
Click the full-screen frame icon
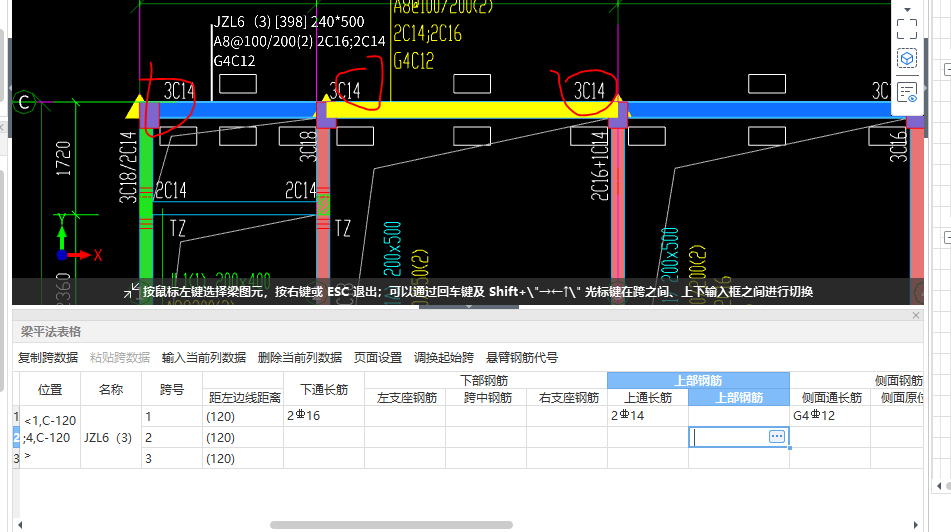click(907, 29)
